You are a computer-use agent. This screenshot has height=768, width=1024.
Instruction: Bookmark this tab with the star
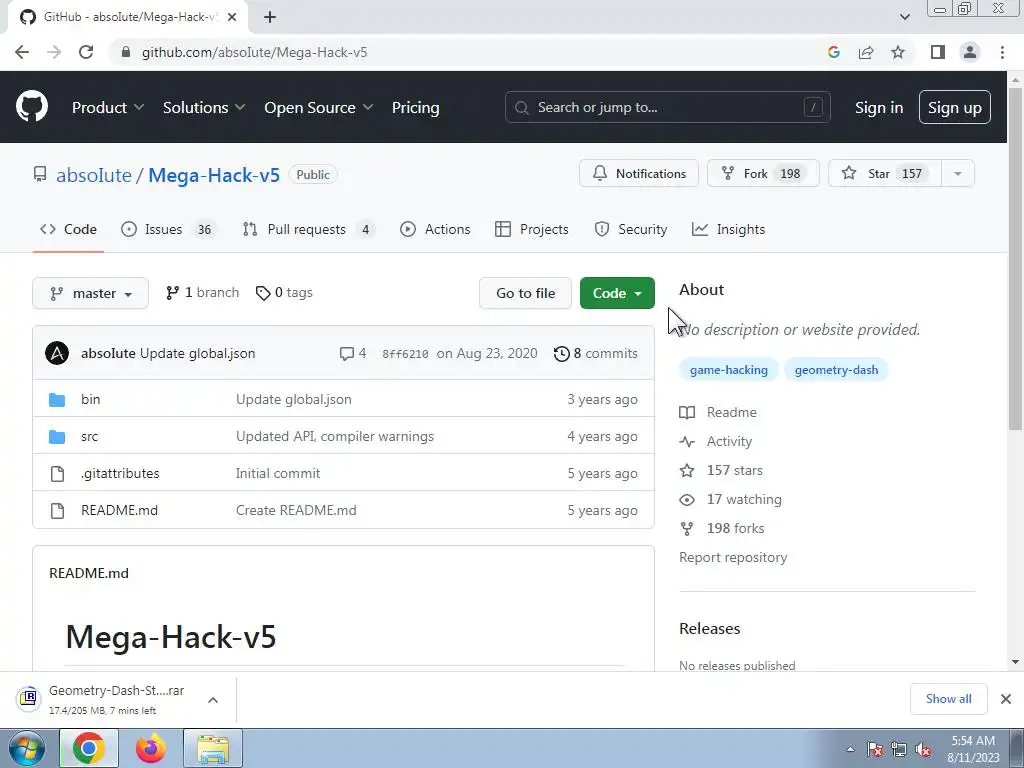[x=898, y=52]
